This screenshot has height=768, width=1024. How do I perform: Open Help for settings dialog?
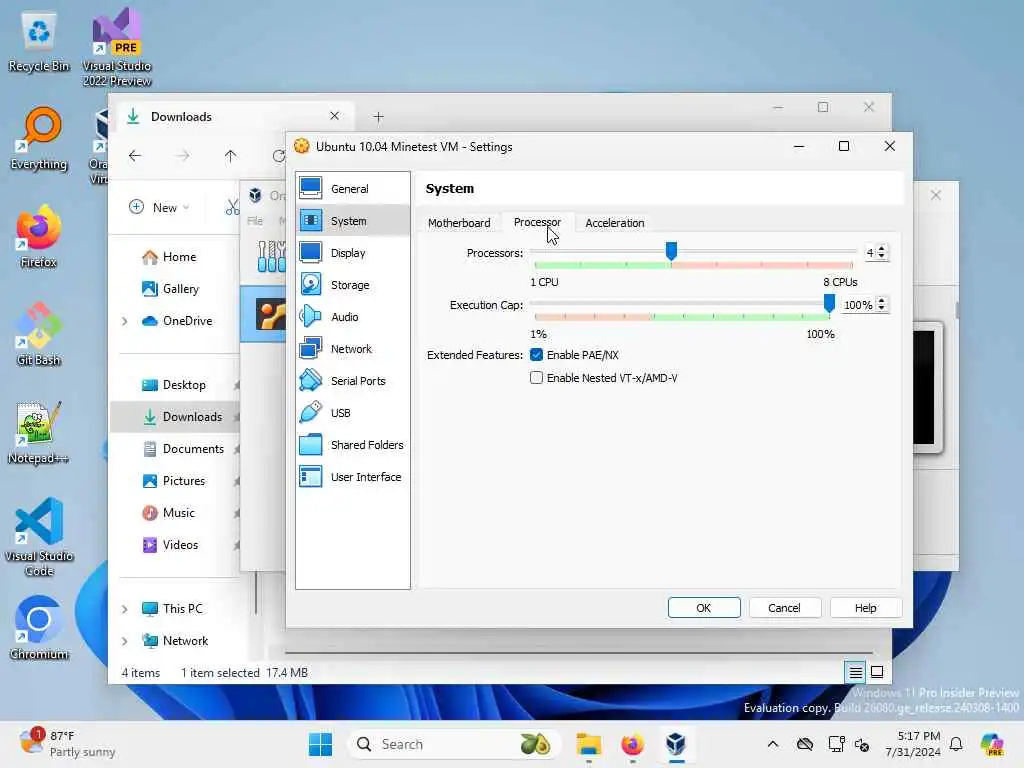click(866, 608)
